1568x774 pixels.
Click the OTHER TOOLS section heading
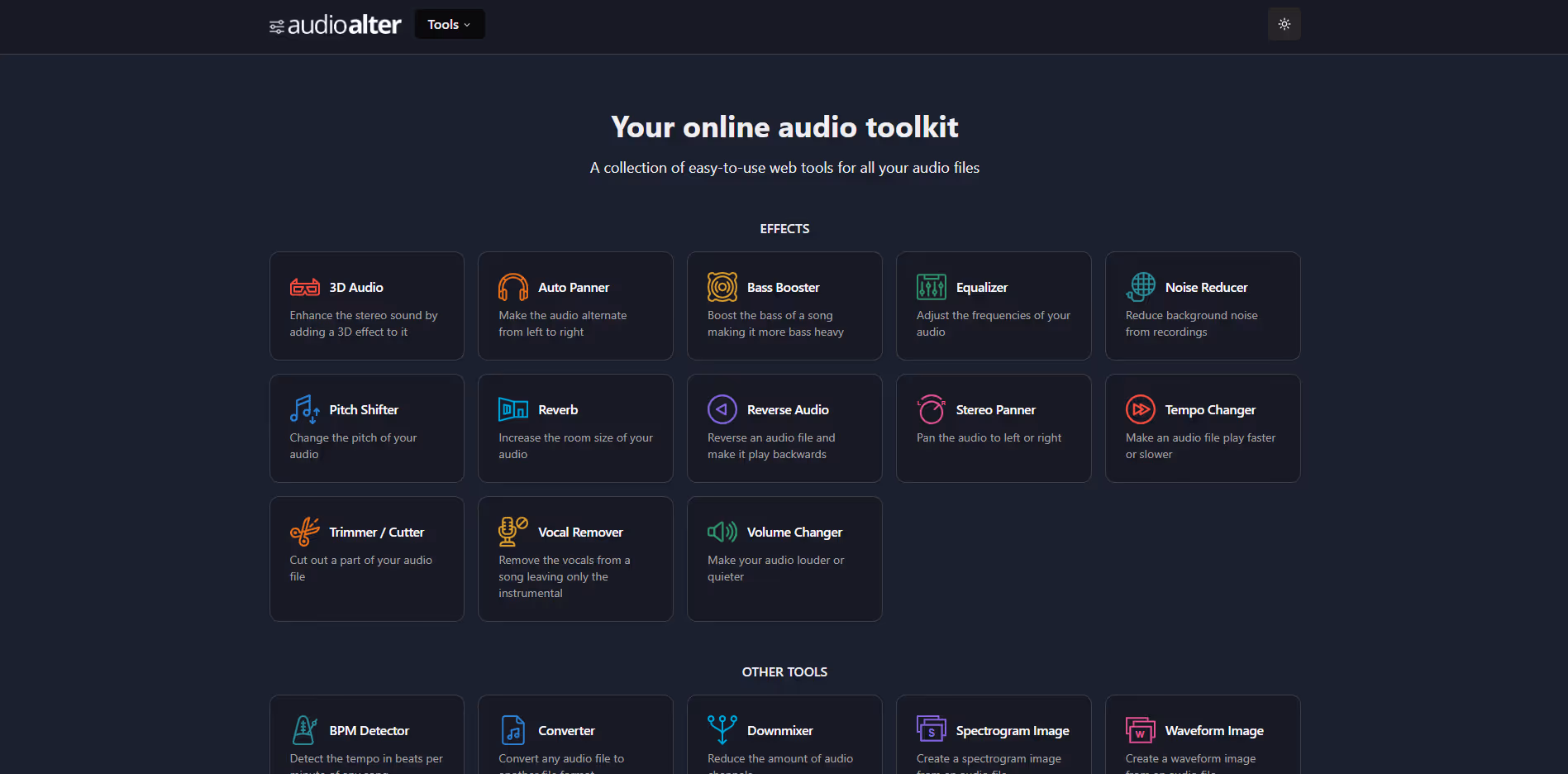[784, 672]
